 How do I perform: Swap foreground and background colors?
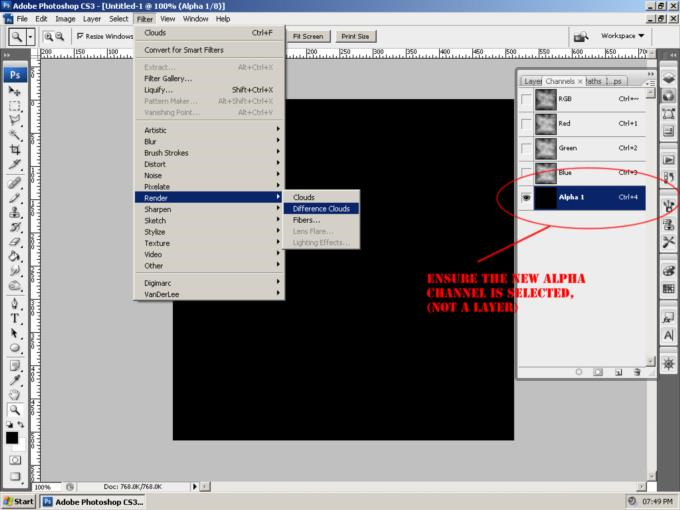(20, 425)
